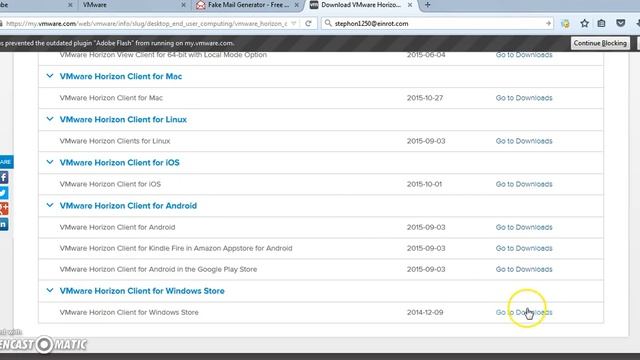This screenshot has height=360, width=640.
Task: Select the Download VMware Horizon tab
Action: (x=361, y=5)
